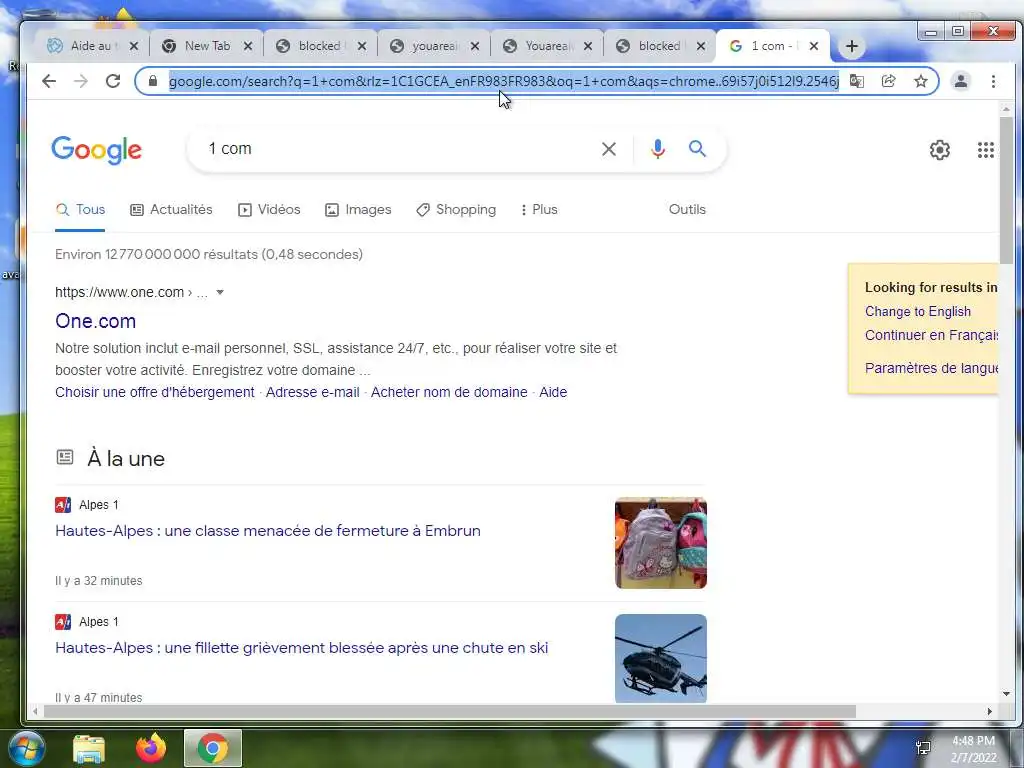The image size is (1024, 768).
Task: Submit search with the magnifying glass icon
Action: coord(697,149)
